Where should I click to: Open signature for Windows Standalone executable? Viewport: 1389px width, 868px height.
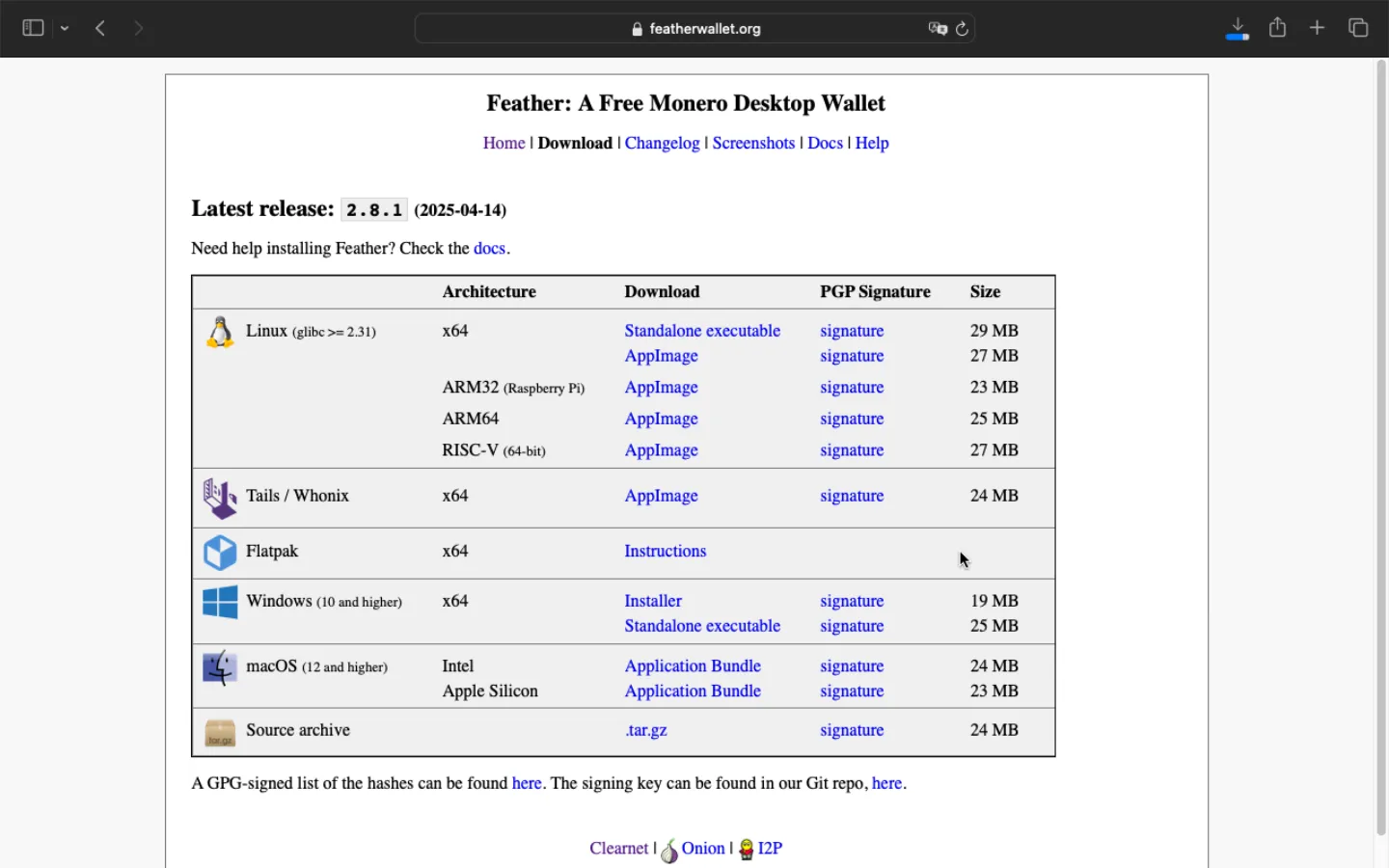[x=852, y=626]
